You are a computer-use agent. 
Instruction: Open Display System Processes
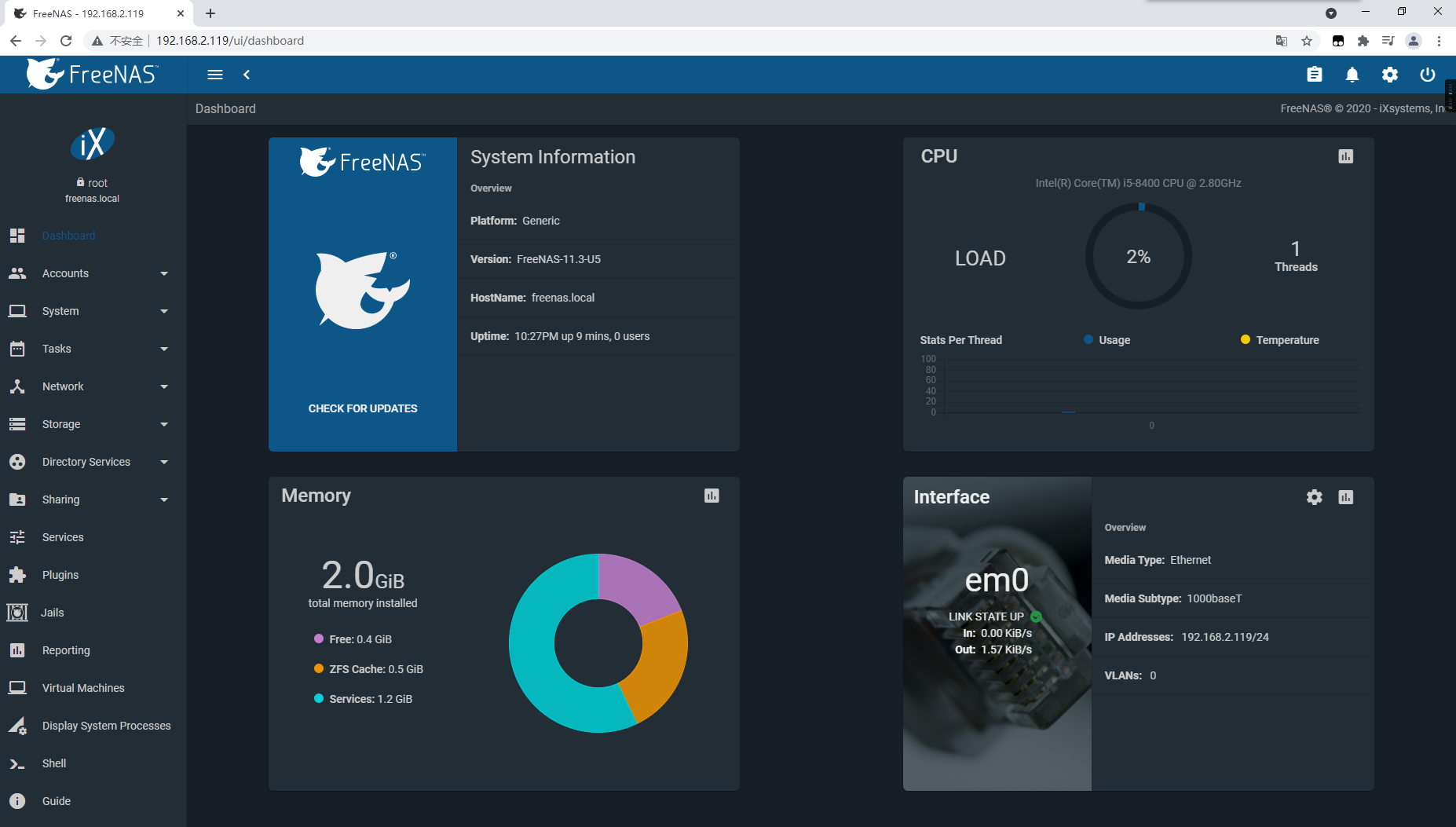click(x=107, y=726)
